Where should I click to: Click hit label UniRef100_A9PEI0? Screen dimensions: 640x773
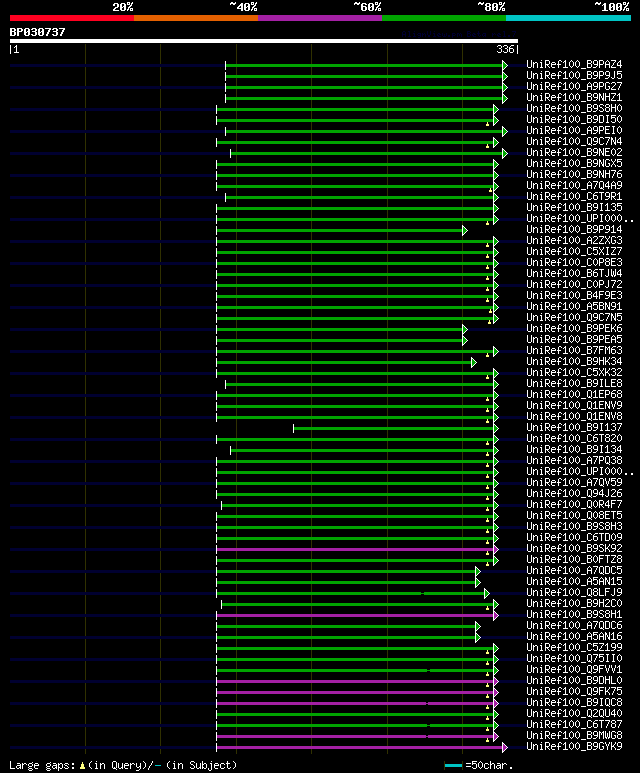coord(574,131)
